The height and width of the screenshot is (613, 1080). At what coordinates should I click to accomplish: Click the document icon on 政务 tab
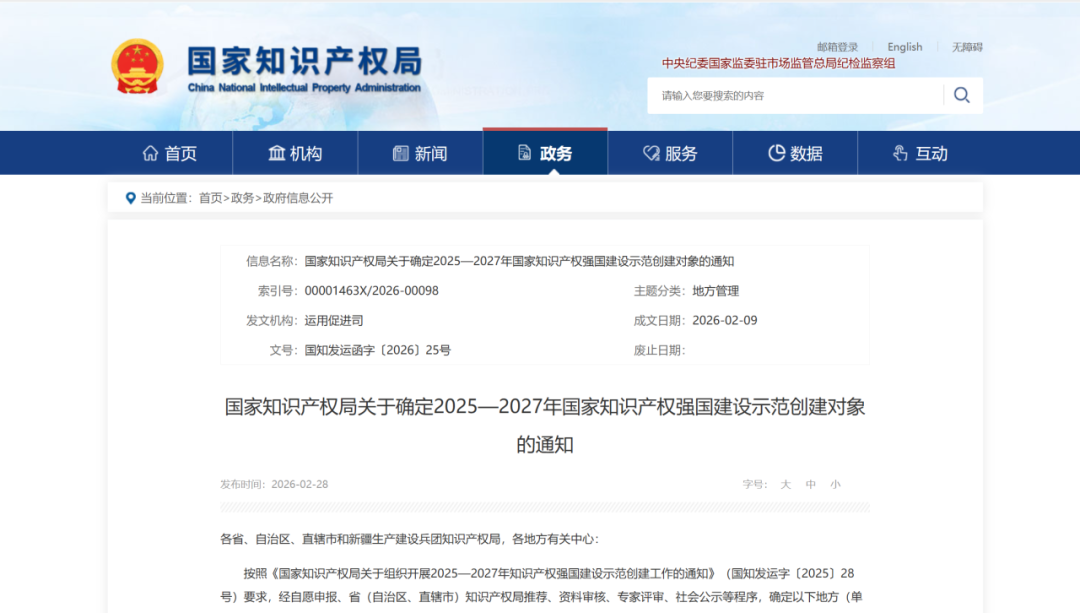(522, 152)
